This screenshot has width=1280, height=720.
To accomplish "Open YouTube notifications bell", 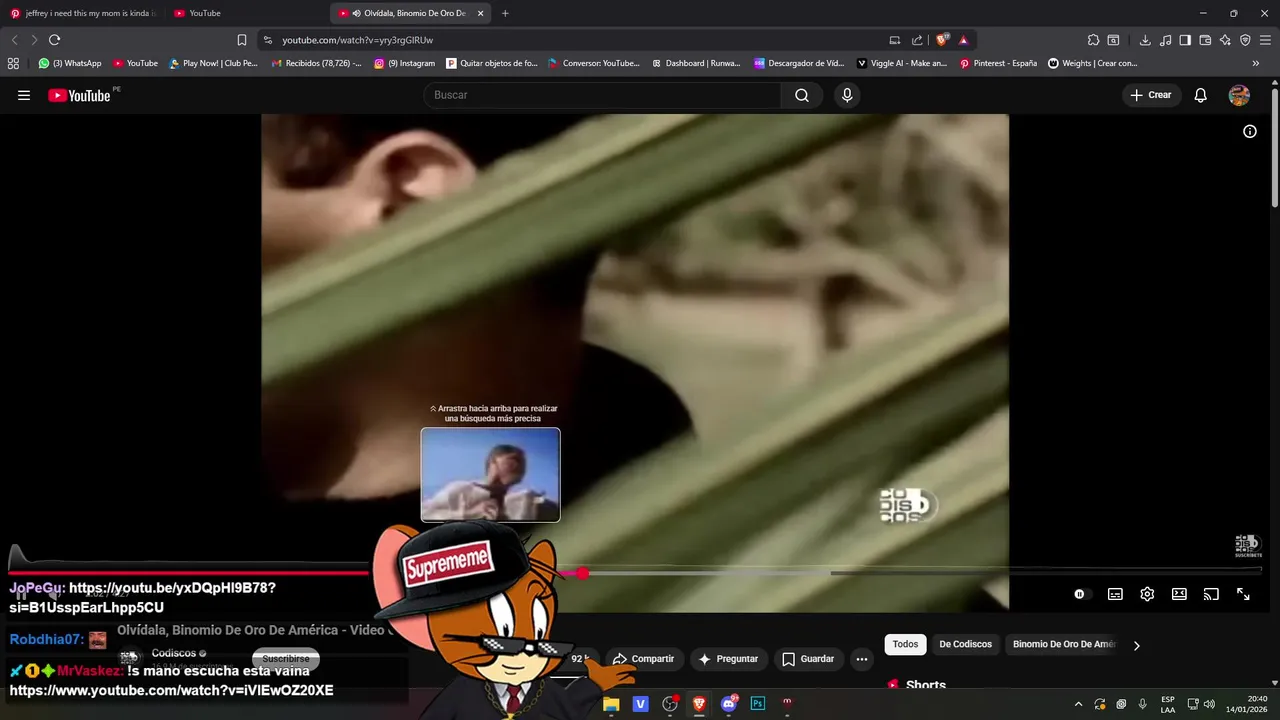I will (x=1201, y=95).
